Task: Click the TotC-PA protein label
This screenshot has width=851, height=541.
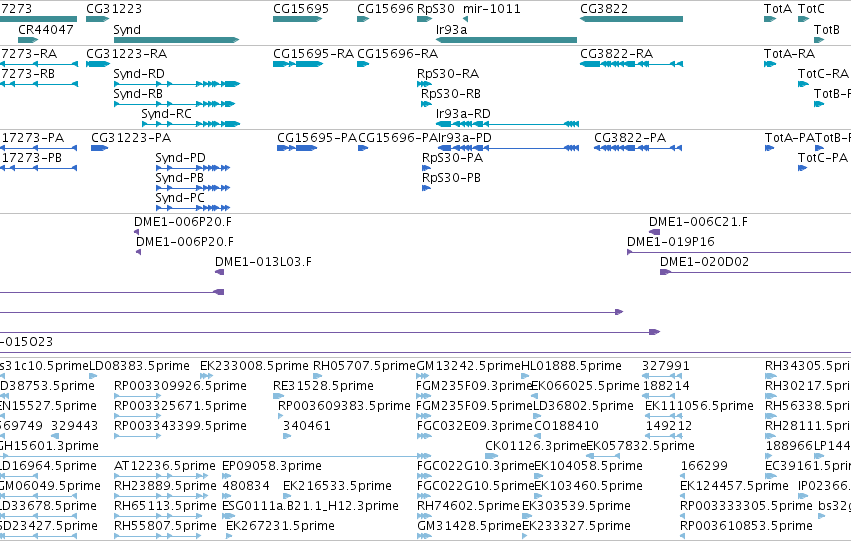Action: pyautogui.click(x=823, y=158)
